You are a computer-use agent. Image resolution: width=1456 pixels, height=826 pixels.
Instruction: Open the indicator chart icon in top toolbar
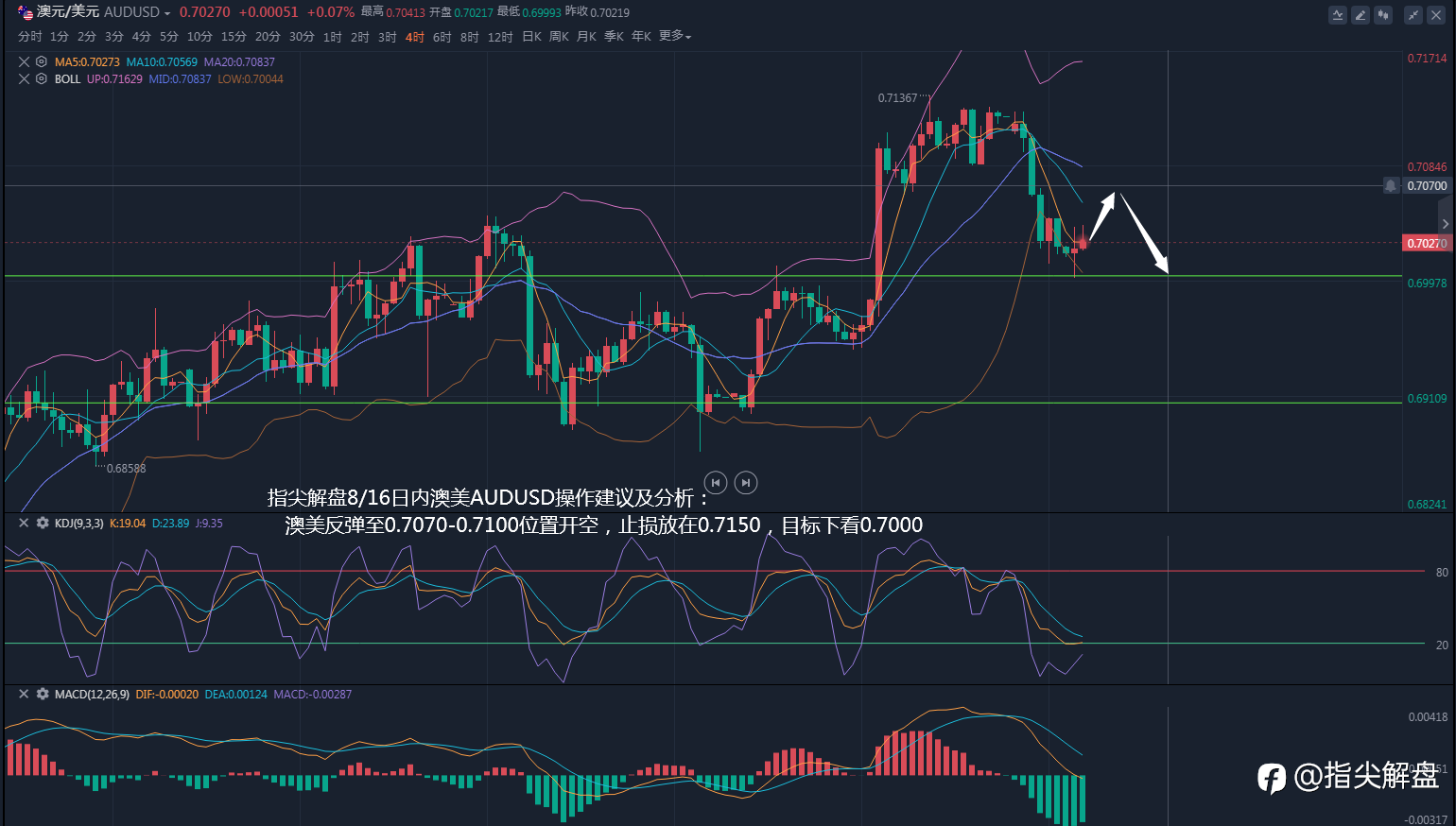tap(1338, 15)
